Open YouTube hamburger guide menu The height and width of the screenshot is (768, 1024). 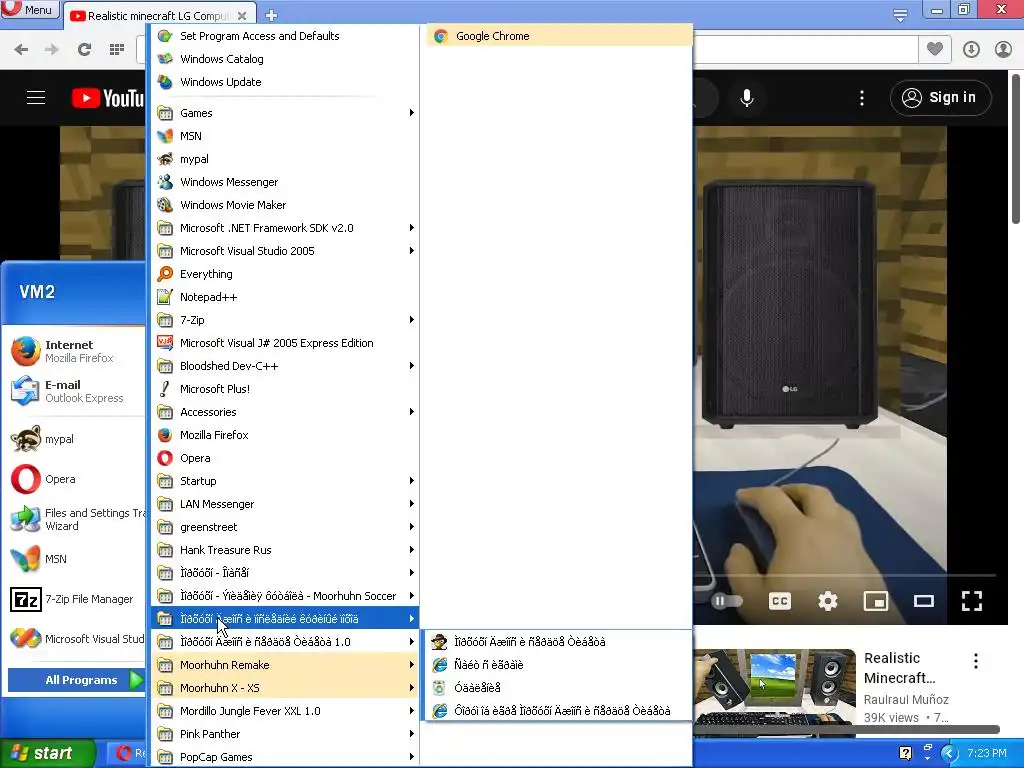point(36,98)
